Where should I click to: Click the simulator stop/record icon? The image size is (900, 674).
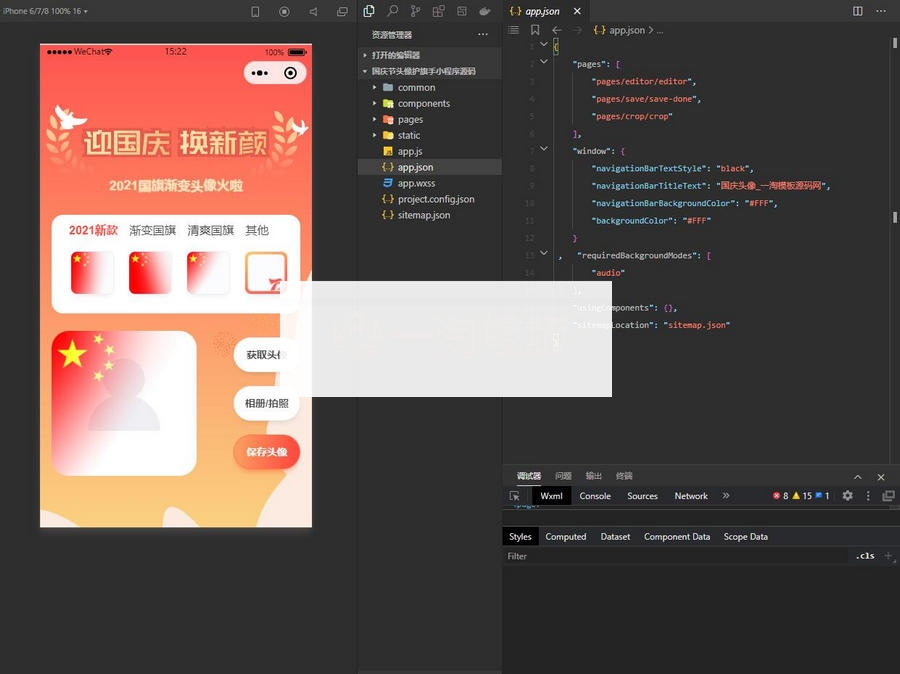pyautogui.click(x=284, y=12)
